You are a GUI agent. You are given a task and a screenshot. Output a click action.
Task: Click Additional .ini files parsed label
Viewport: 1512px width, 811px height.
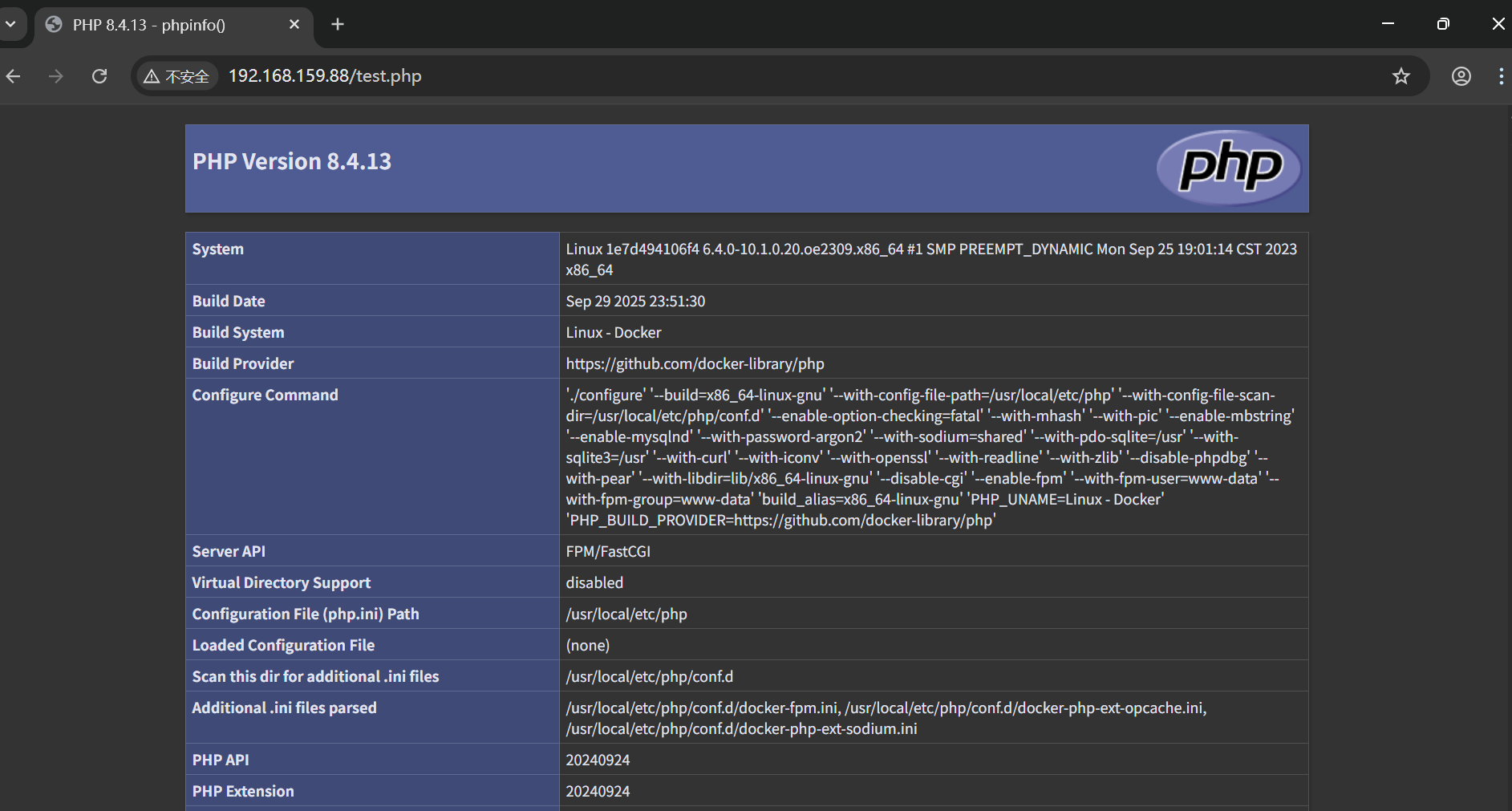point(285,708)
